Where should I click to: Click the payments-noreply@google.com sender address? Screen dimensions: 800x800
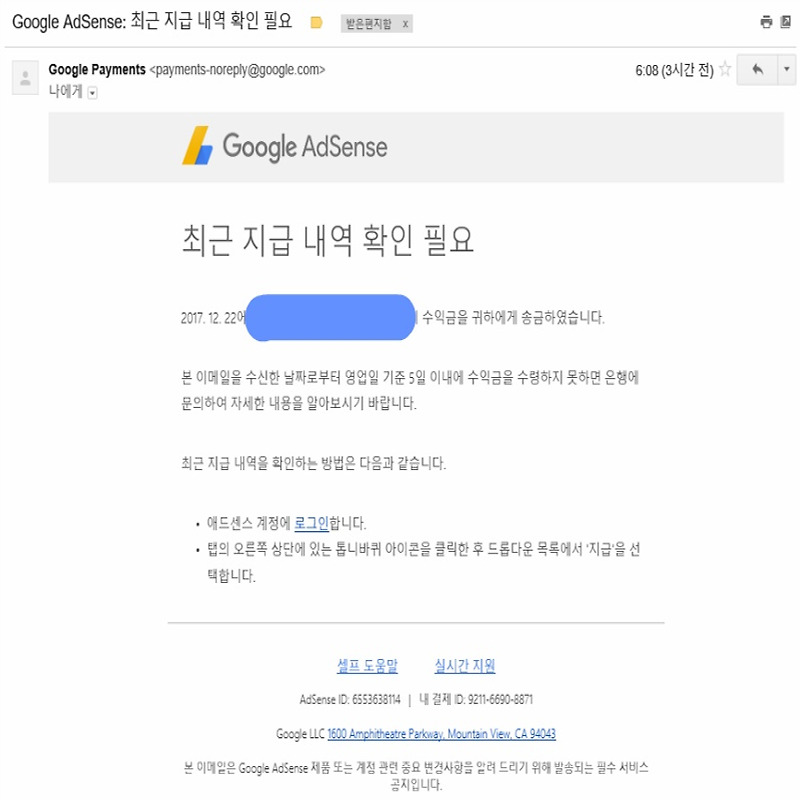pyautogui.click(x=237, y=70)
